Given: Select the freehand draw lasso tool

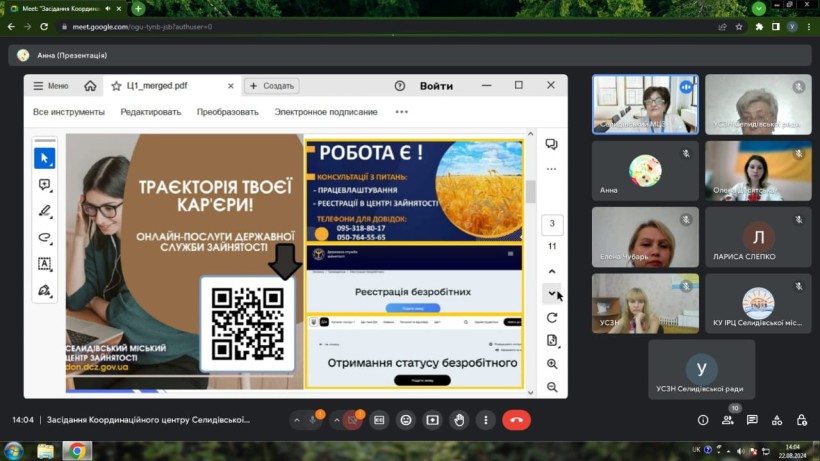Looking at the screenshot, I should (45, 238).
